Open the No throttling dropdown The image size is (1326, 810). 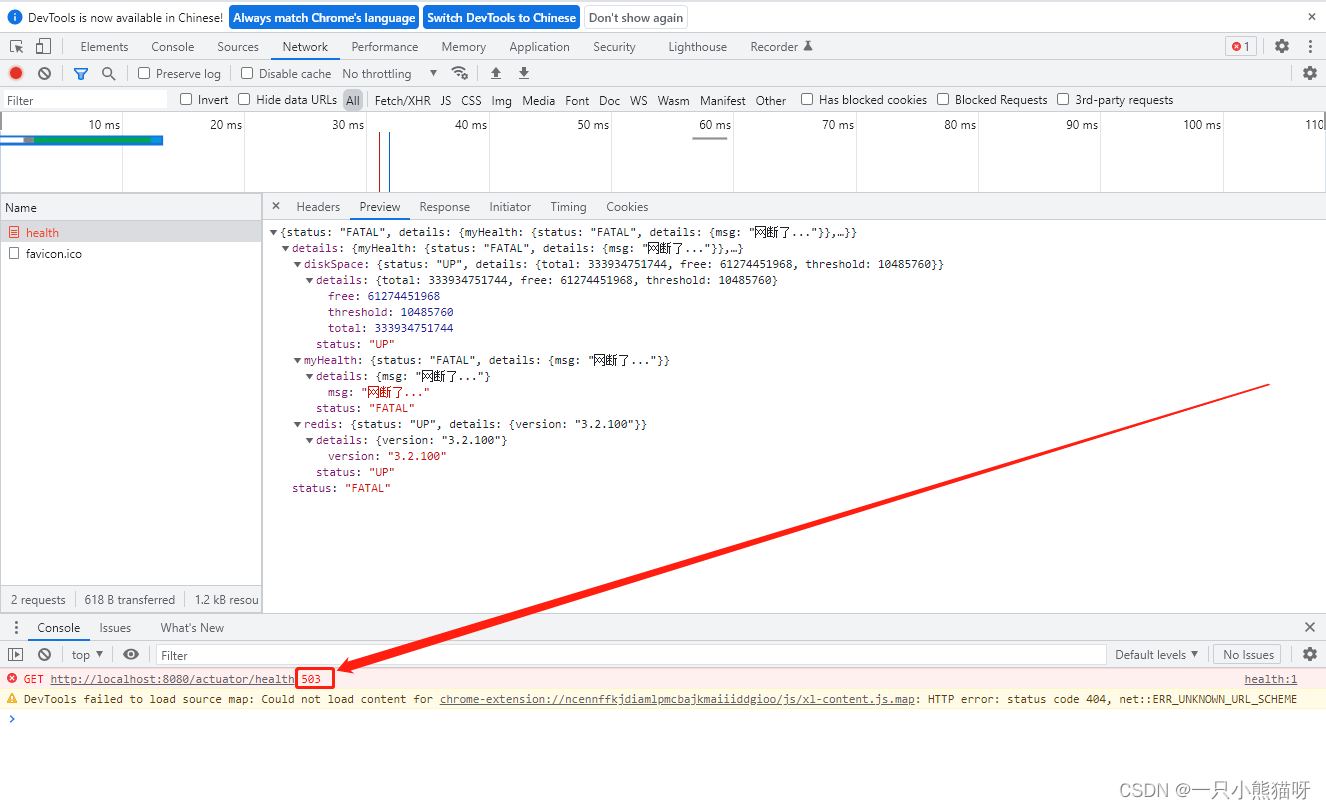pyautogui.click(x=390, y=74)
